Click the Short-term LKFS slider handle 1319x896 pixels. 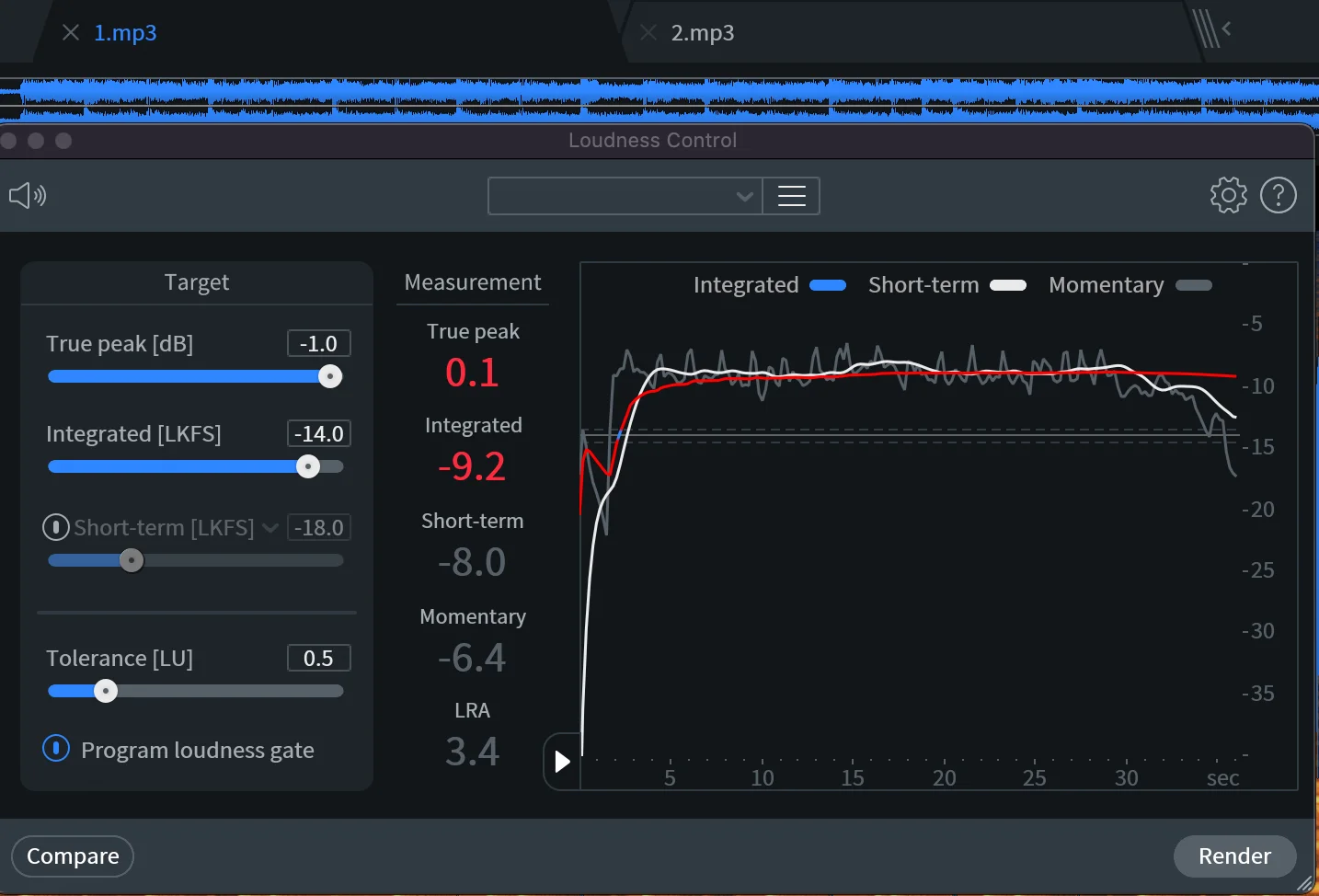[x=132, y=560]
